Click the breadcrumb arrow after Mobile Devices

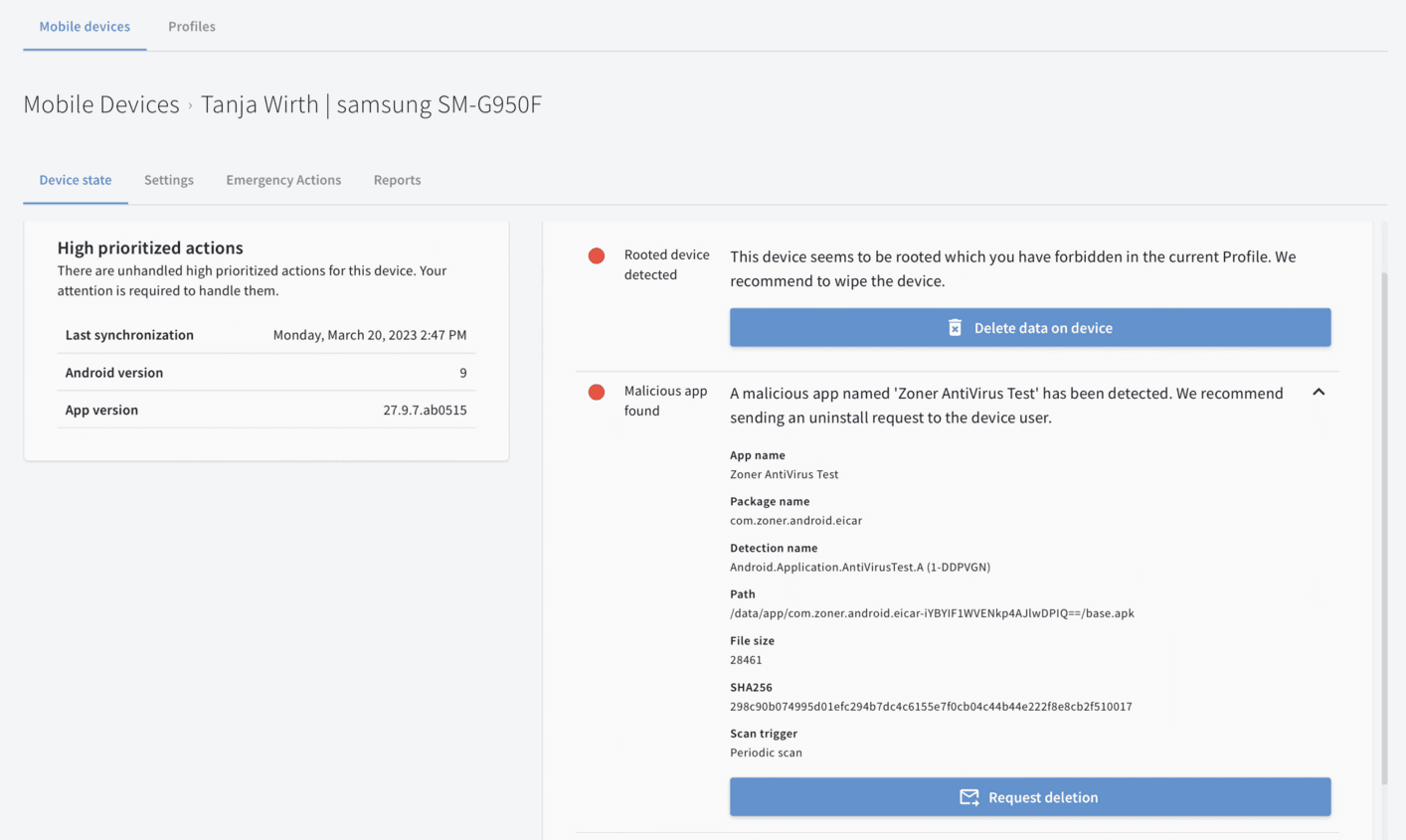click(x=190, y=105)
